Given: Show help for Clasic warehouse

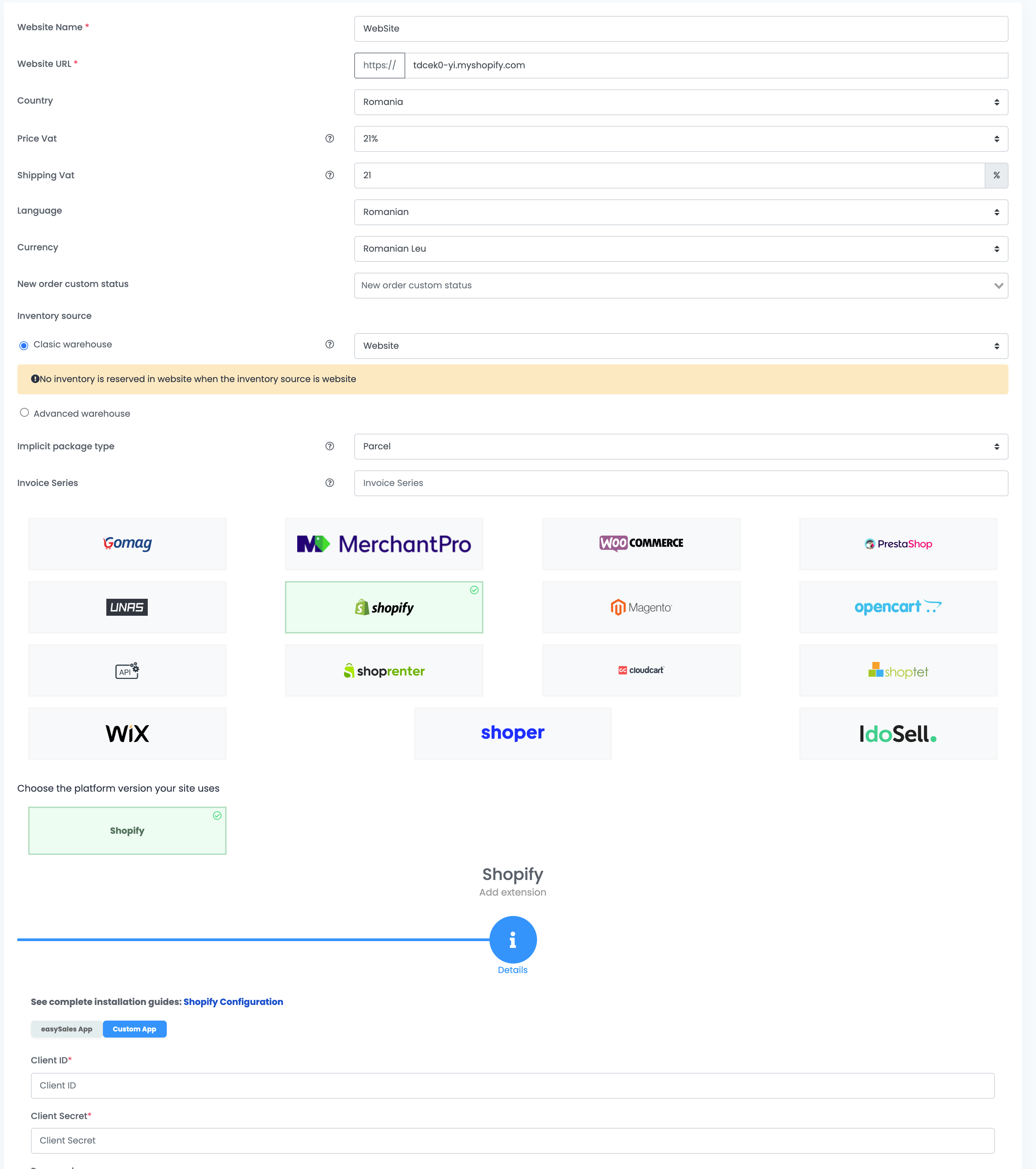Looking at the screenshot, I should [329, 344].
